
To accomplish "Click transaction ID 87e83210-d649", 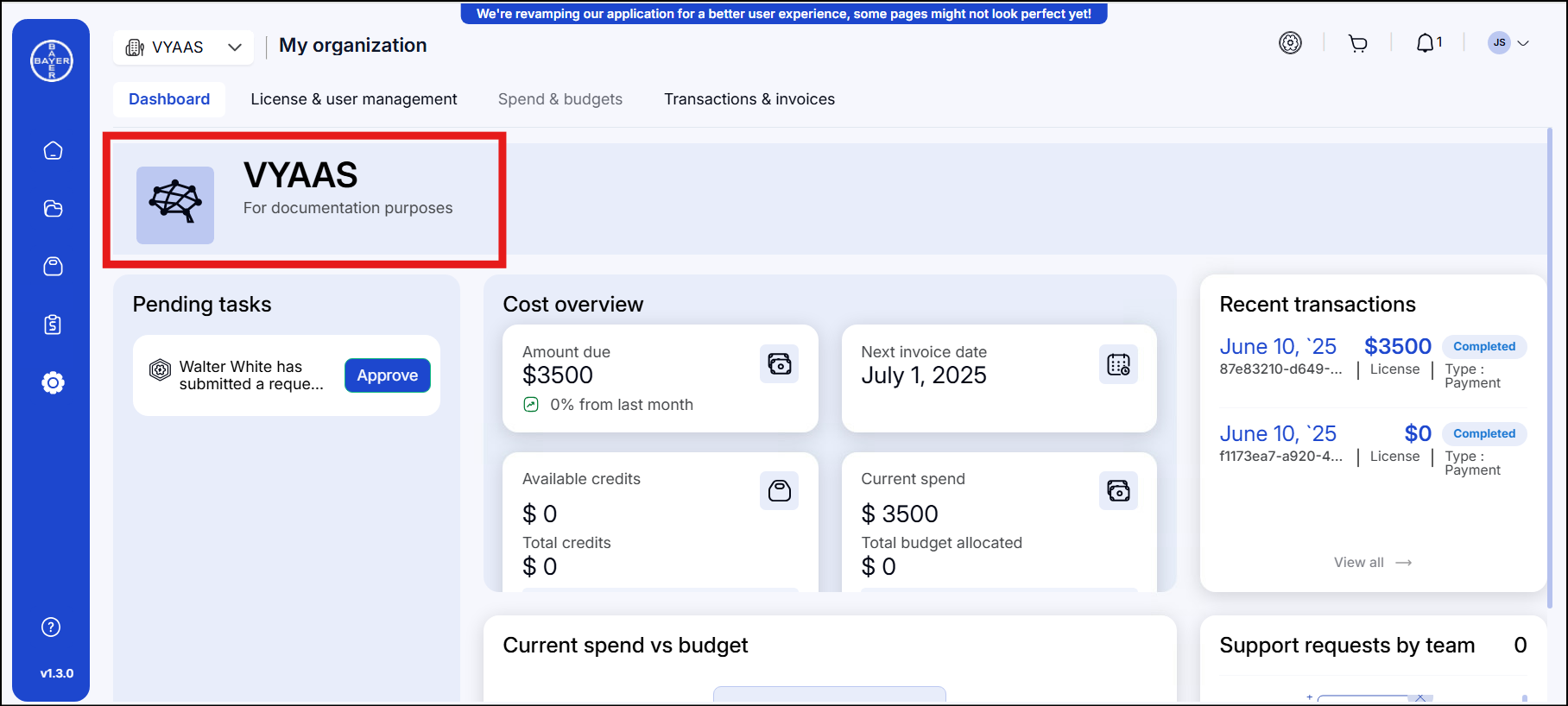I will (1280, 369).
